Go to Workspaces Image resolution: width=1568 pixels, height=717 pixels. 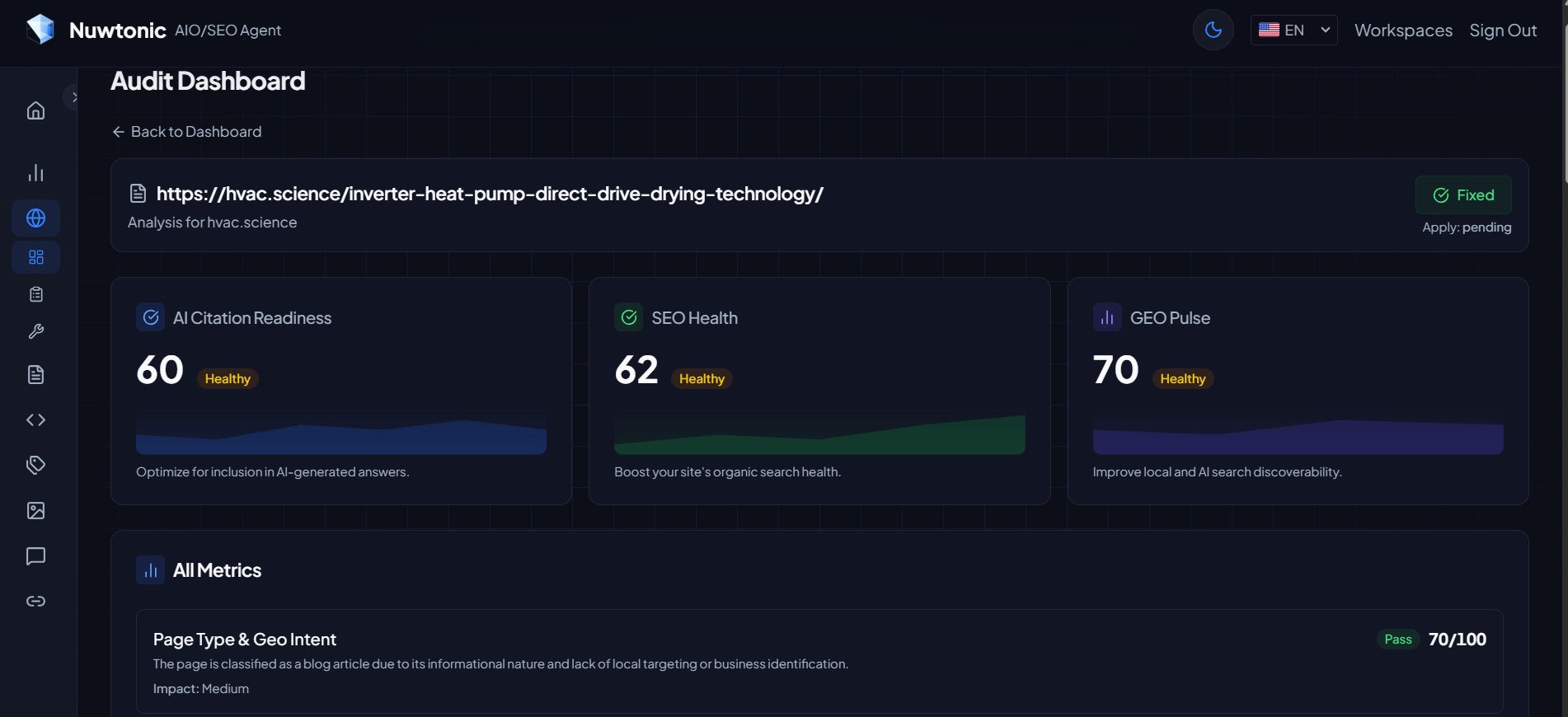tap(1403, 30)
